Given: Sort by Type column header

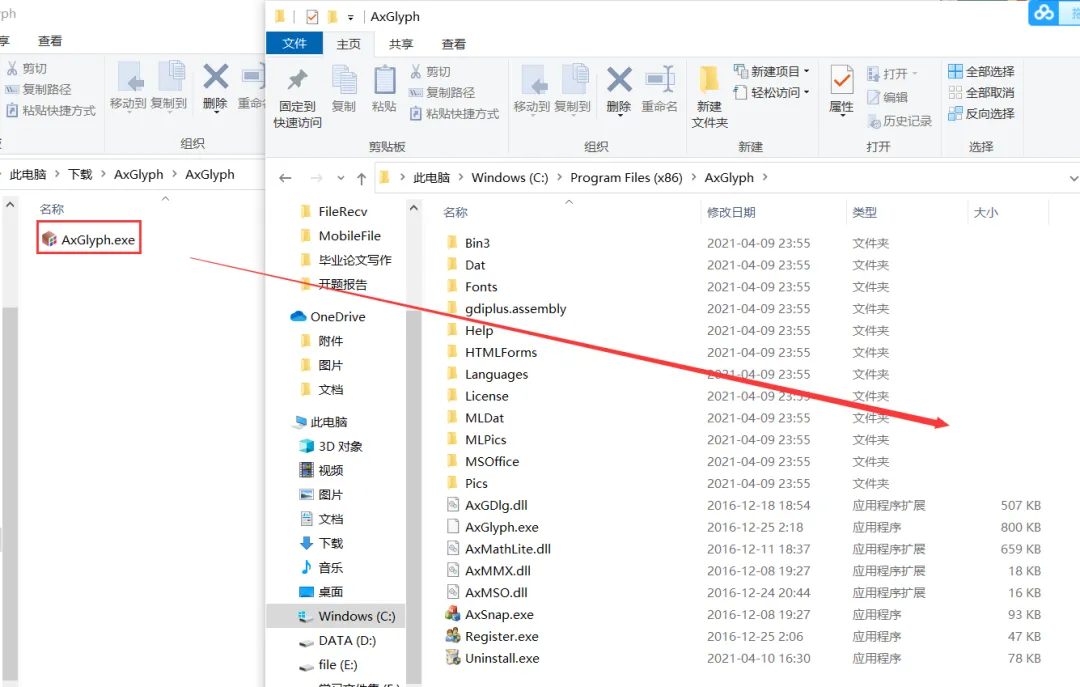Looking at the screenshot, I should (x=864, y=212).
